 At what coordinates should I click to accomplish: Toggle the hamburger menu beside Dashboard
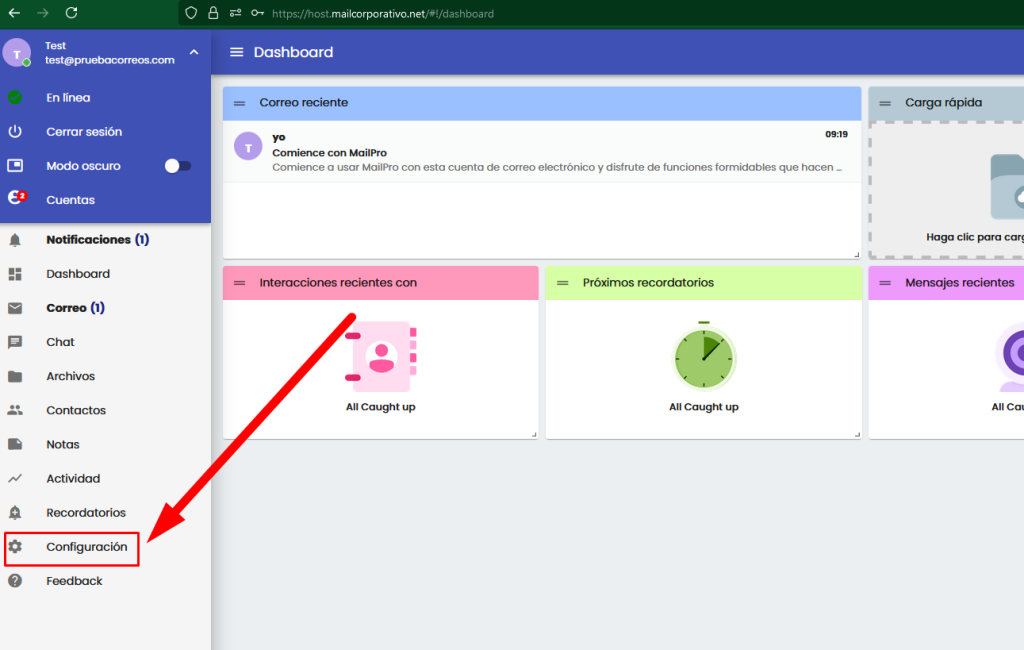(236, 52)
